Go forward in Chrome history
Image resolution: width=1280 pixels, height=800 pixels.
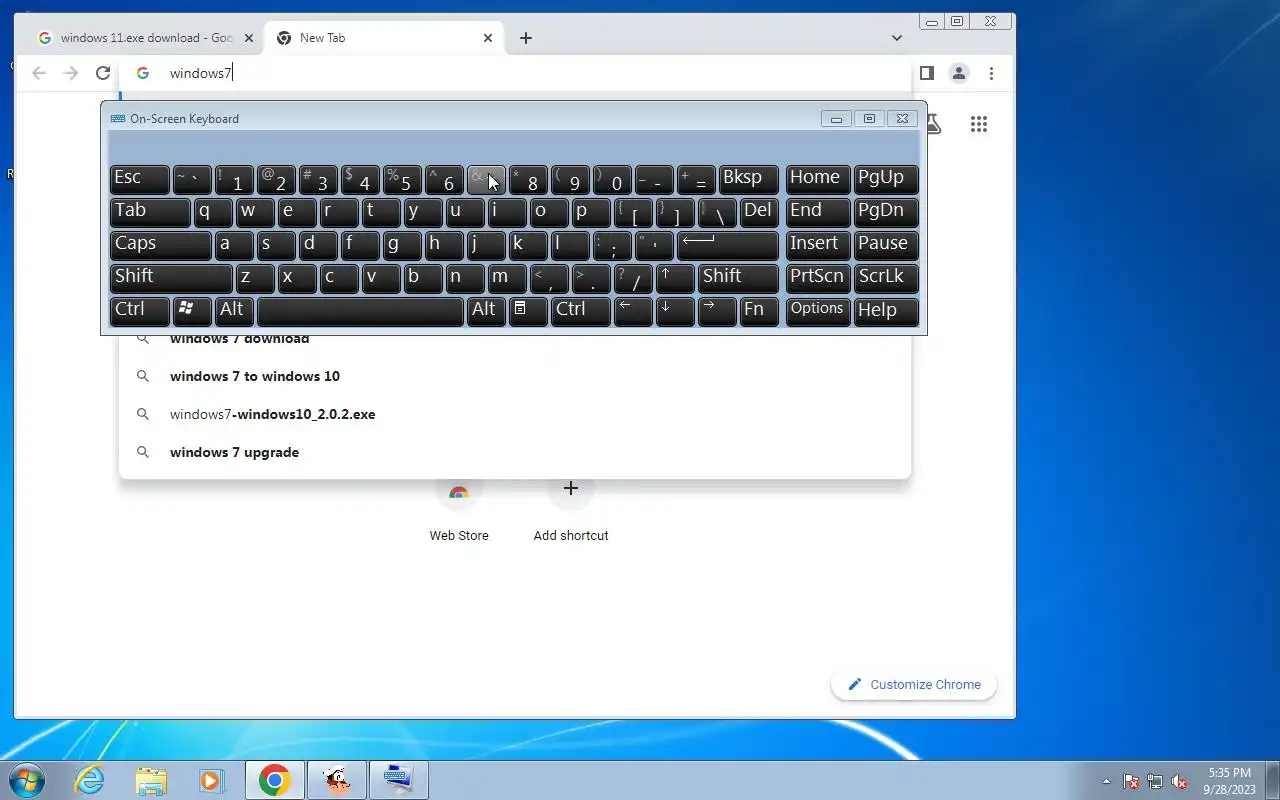(x=71, y=73)
